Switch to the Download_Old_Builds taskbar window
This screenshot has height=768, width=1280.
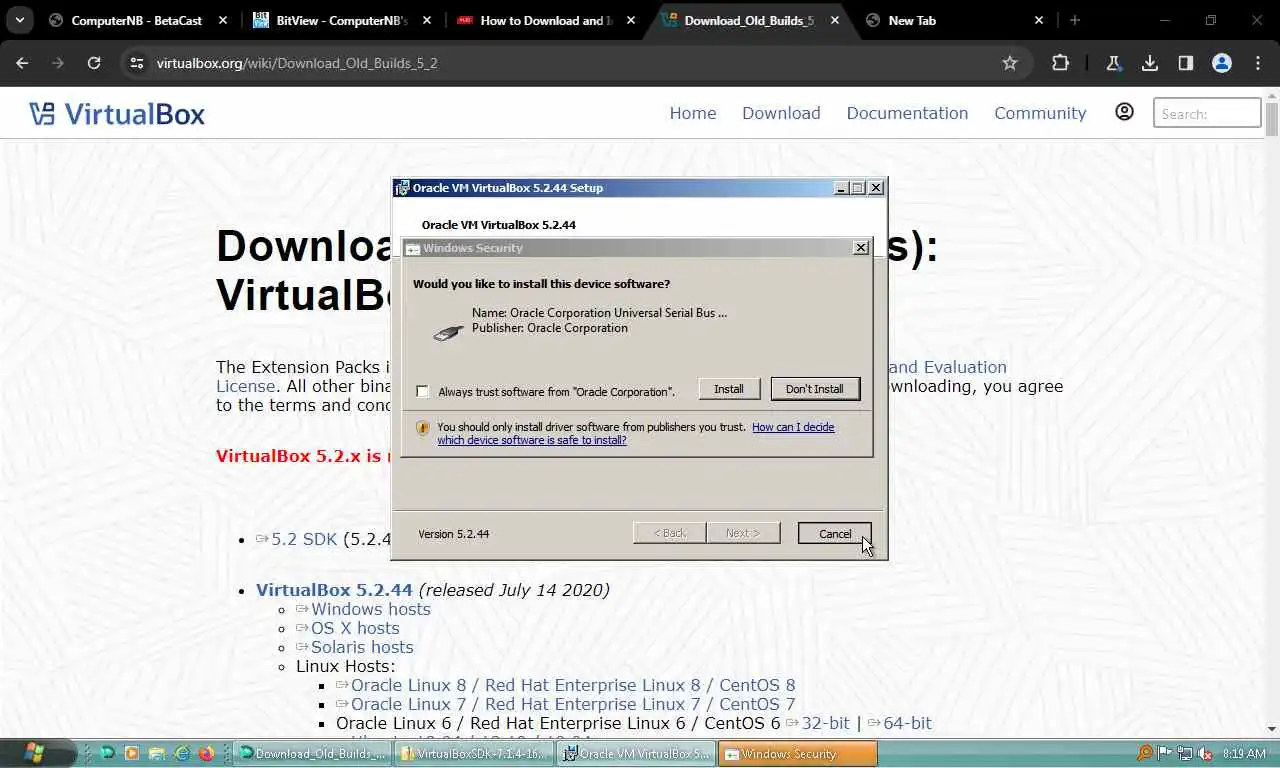(311, 754)
